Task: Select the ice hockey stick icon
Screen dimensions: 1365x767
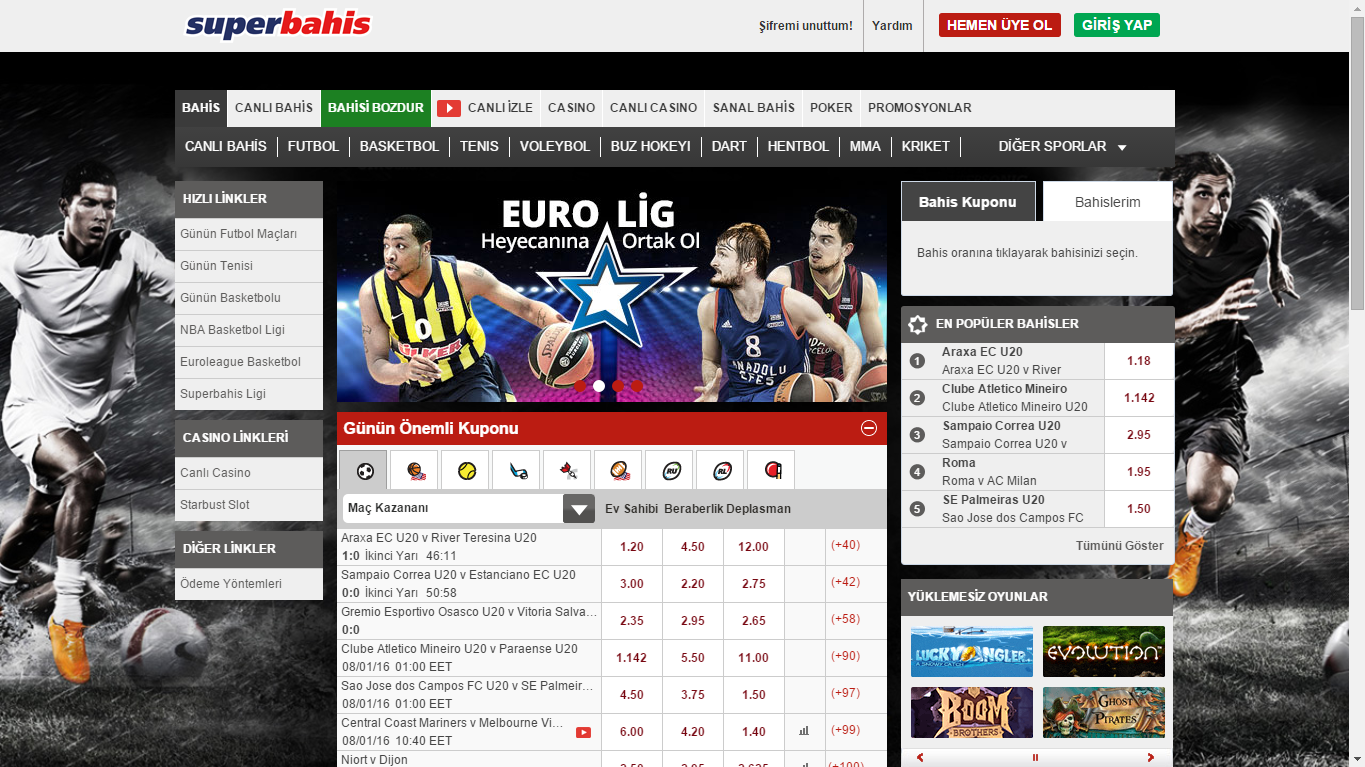Action: tap(516, 469)
